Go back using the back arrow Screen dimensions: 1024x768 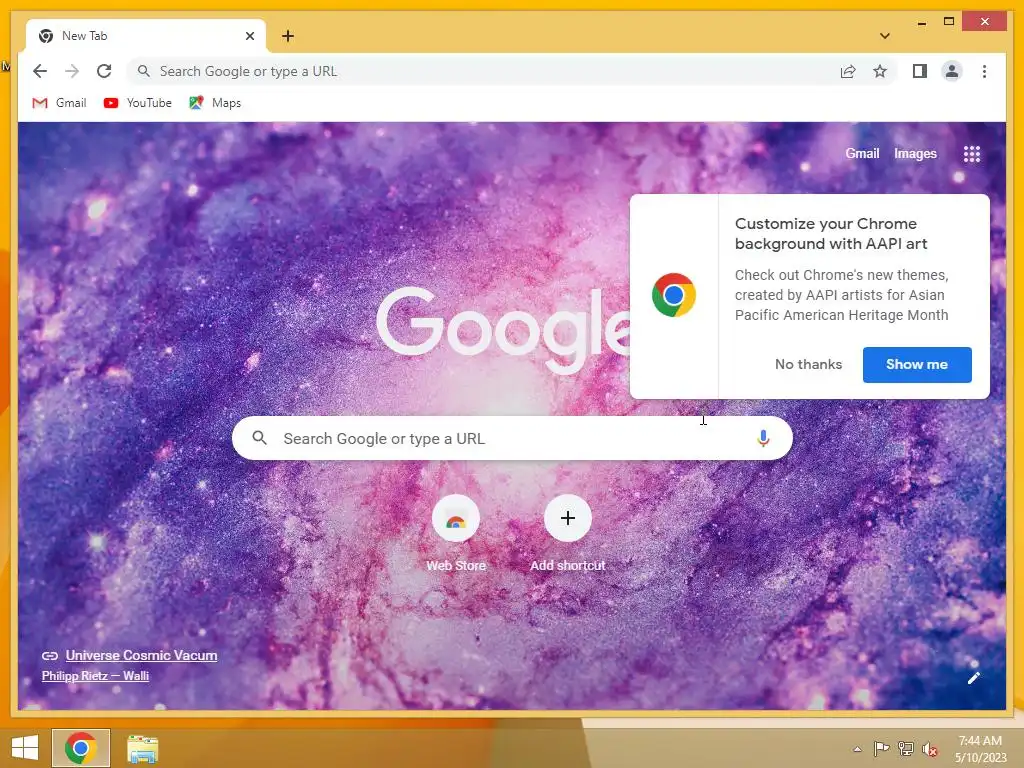click(x=40, y=71)
